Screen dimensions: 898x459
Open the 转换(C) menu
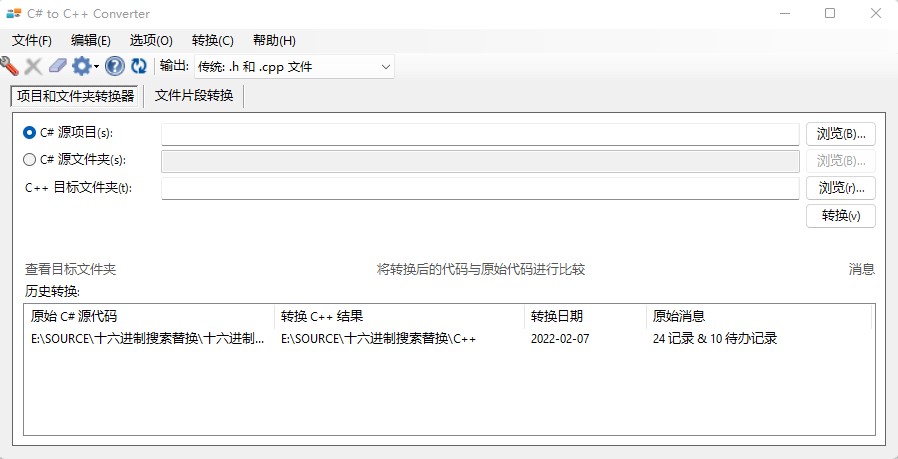point(213,41)
